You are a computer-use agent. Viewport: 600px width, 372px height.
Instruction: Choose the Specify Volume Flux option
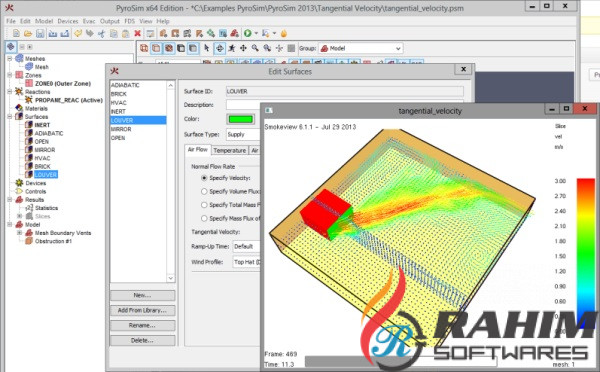204,191
